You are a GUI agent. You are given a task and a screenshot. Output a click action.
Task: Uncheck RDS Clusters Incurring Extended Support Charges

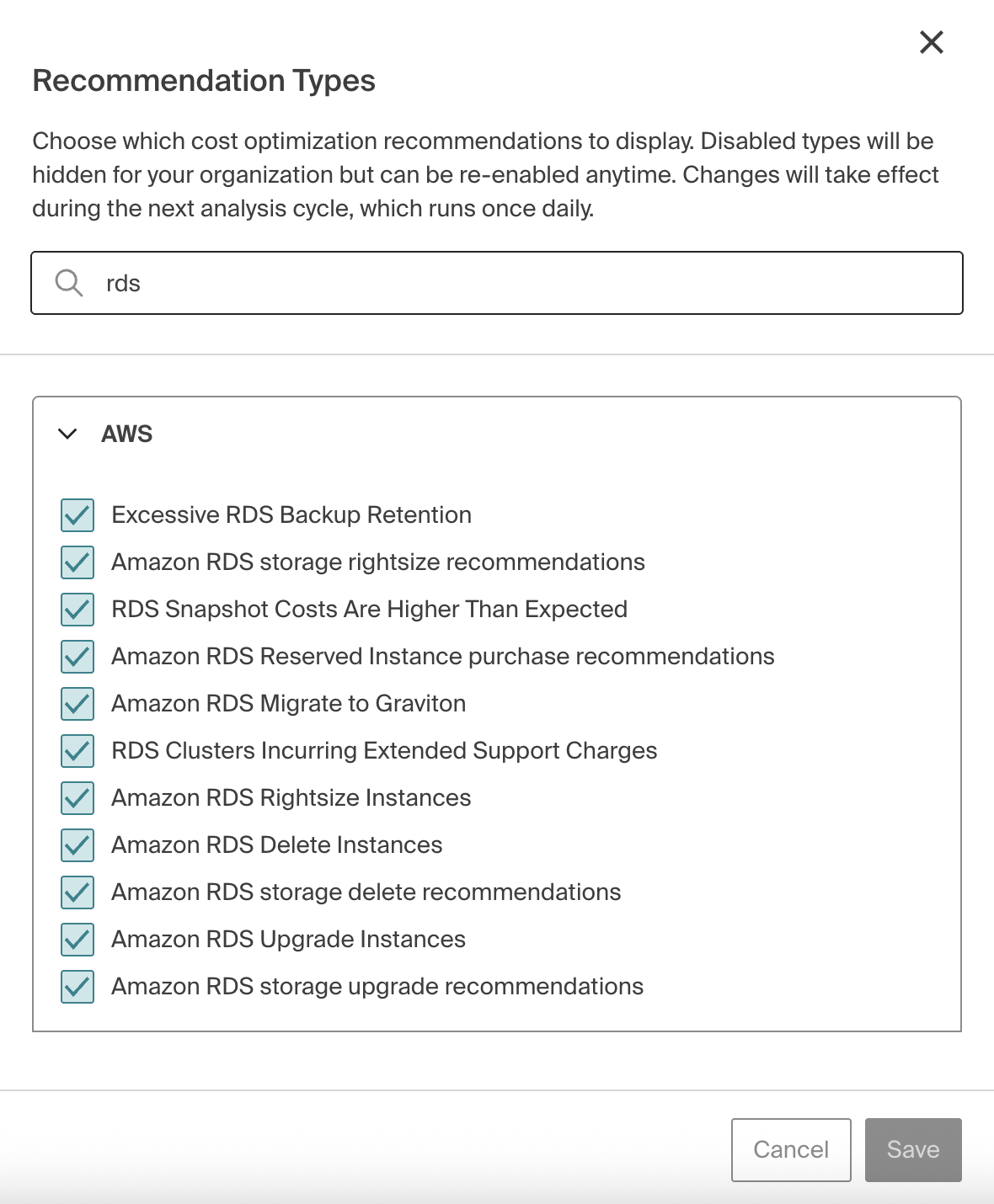coord(77,752)
